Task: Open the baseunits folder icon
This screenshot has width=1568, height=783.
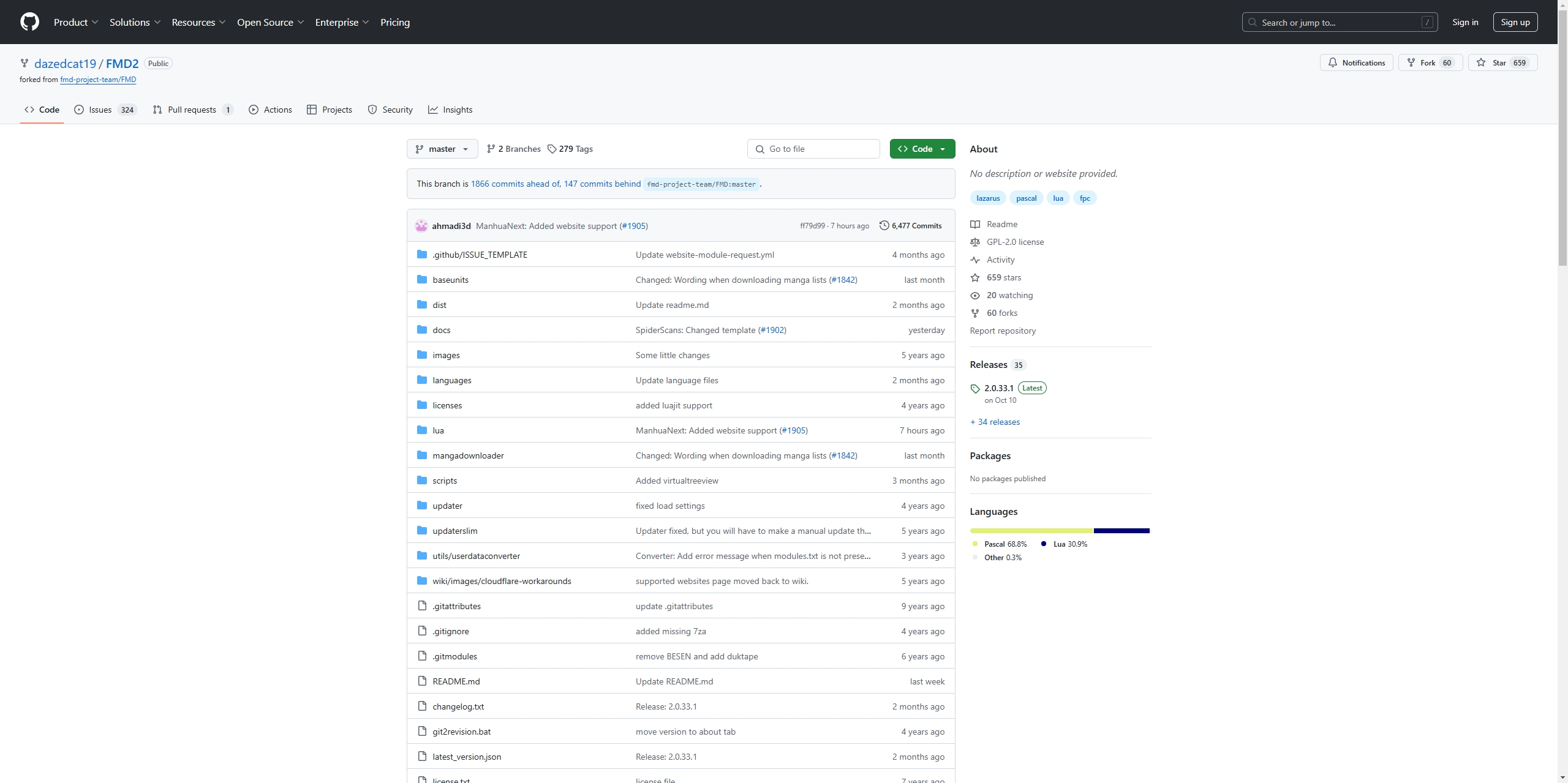Action: (x=422, y=279)
